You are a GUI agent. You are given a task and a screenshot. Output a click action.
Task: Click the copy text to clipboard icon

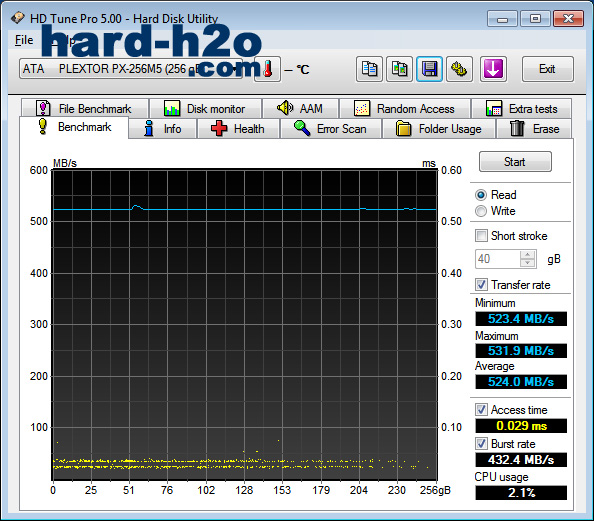(369, 69)
